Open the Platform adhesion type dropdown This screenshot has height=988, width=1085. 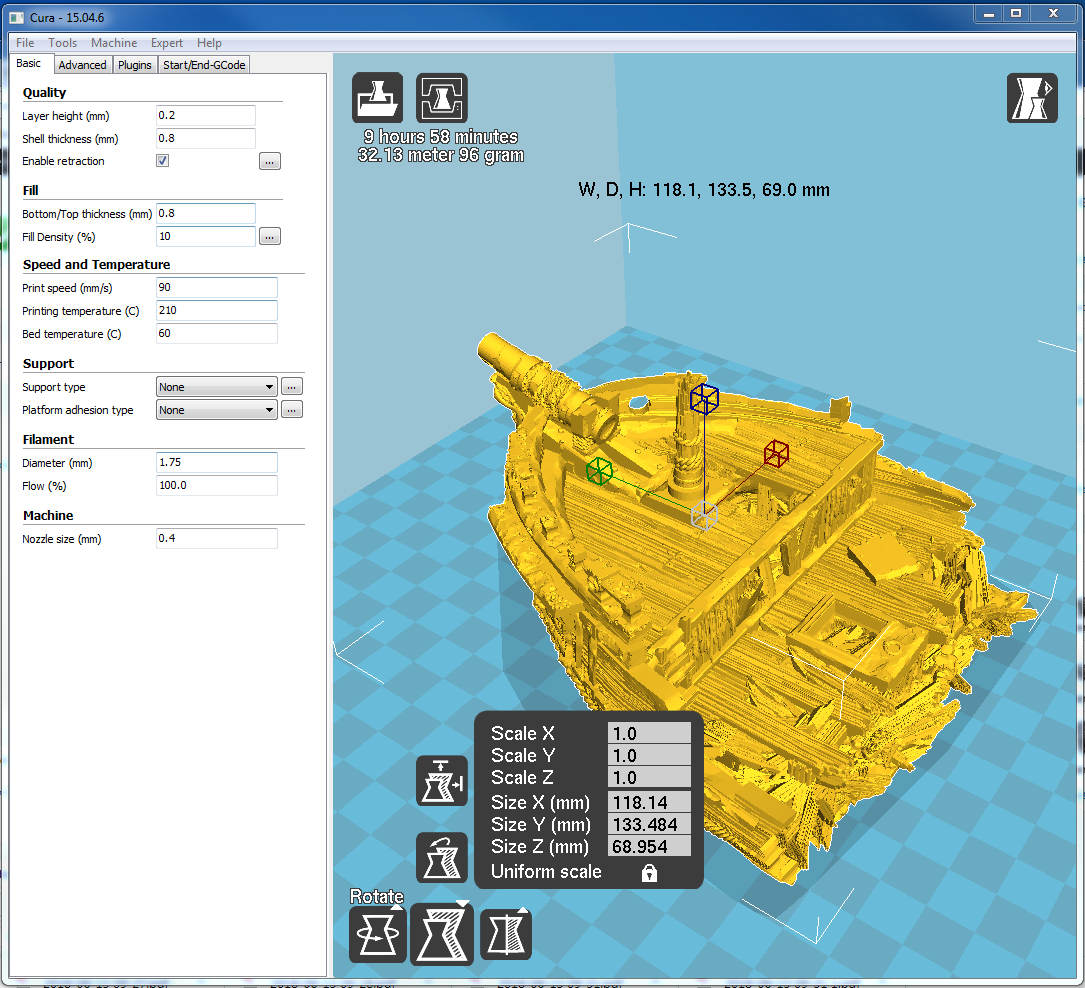[x=217, y=410]
